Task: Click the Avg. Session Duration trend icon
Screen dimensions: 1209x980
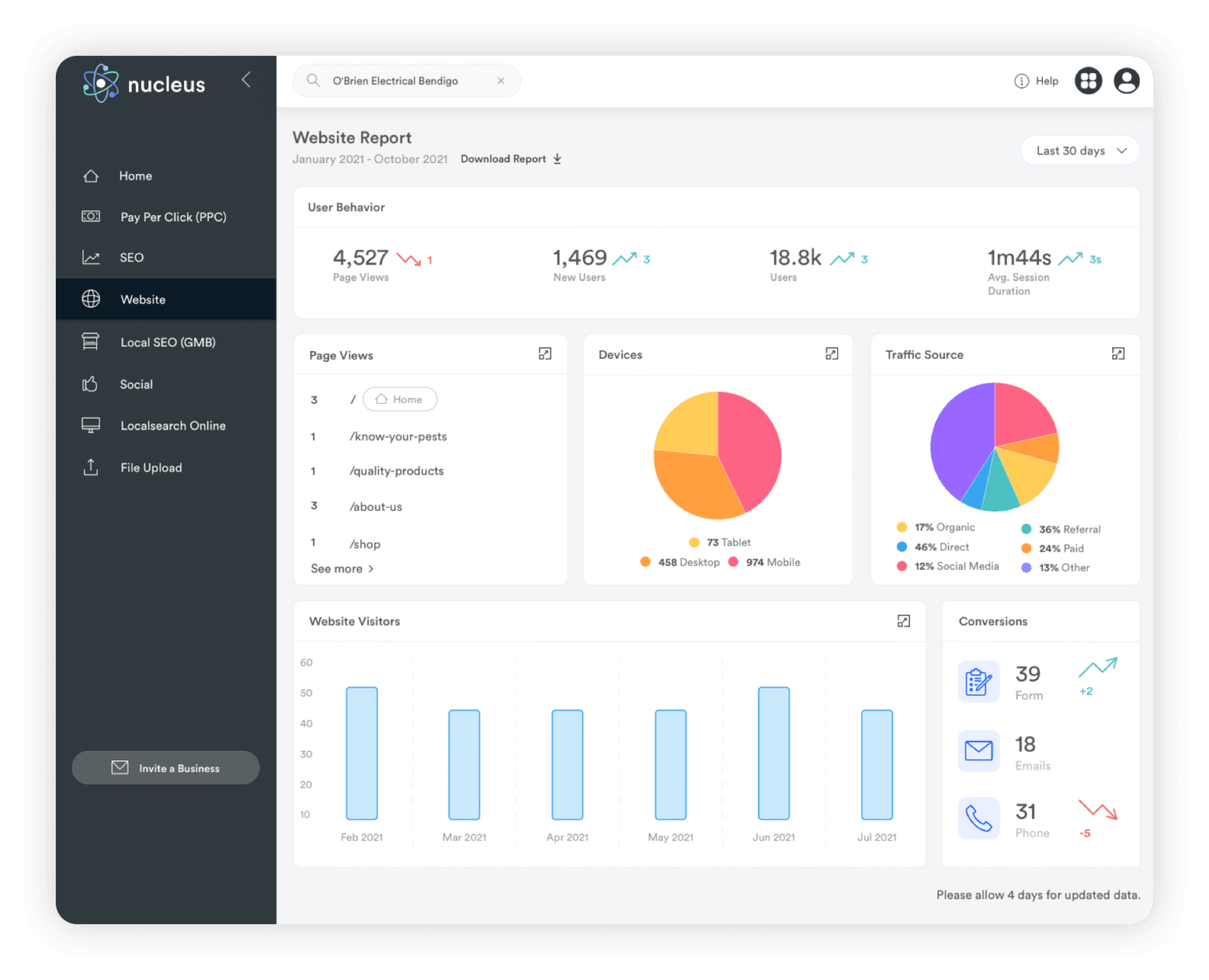Action: click(1070, 258)
